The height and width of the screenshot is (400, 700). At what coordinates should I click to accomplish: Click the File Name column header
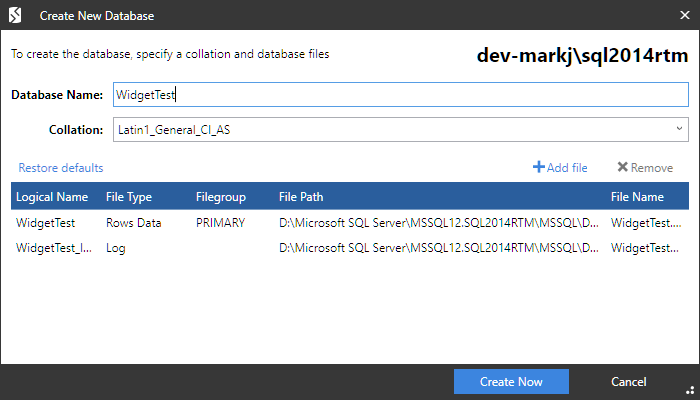[637, 197]
